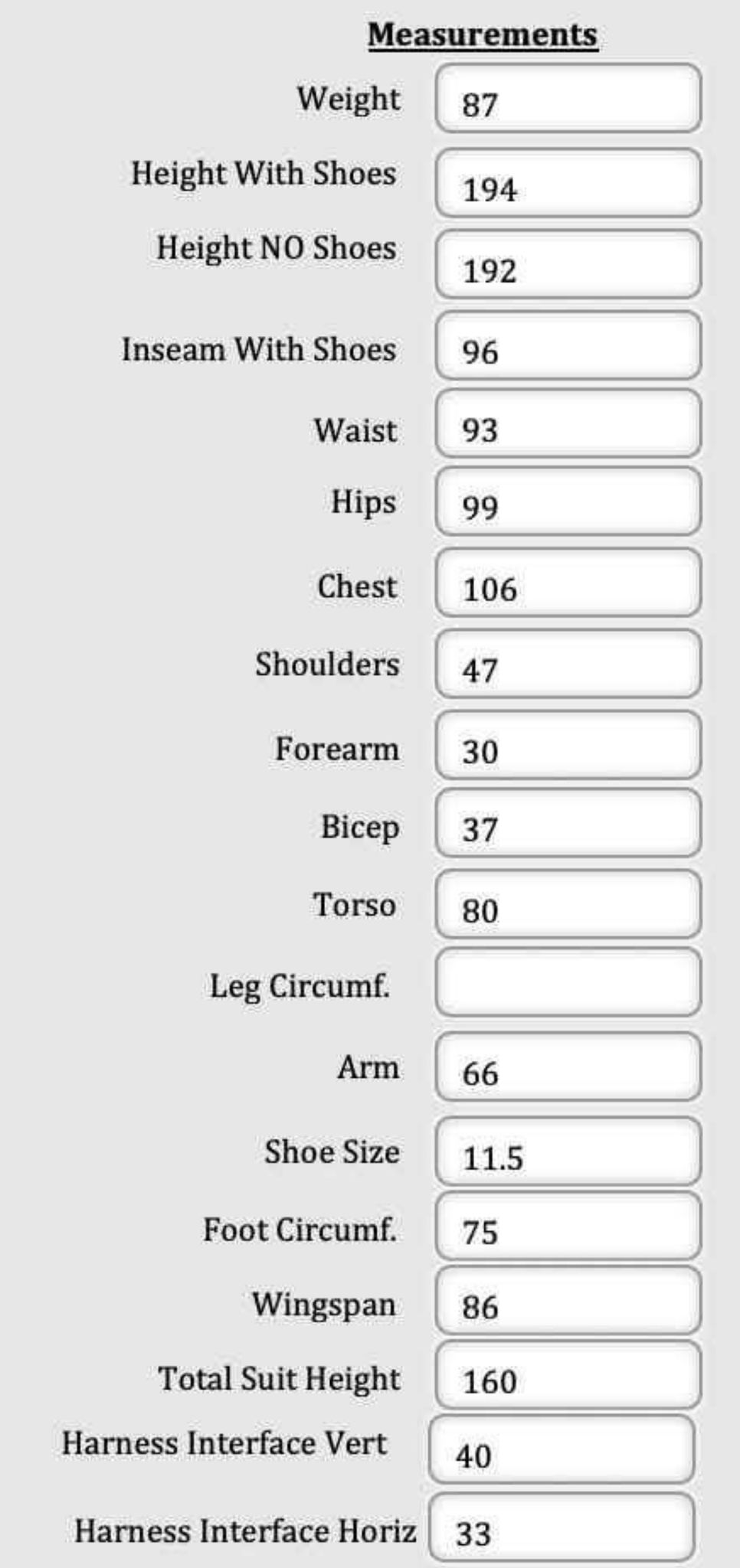740x1568 pixels.
Task: Click the Wingspan input field
Action: click(x=568, y=1301)
